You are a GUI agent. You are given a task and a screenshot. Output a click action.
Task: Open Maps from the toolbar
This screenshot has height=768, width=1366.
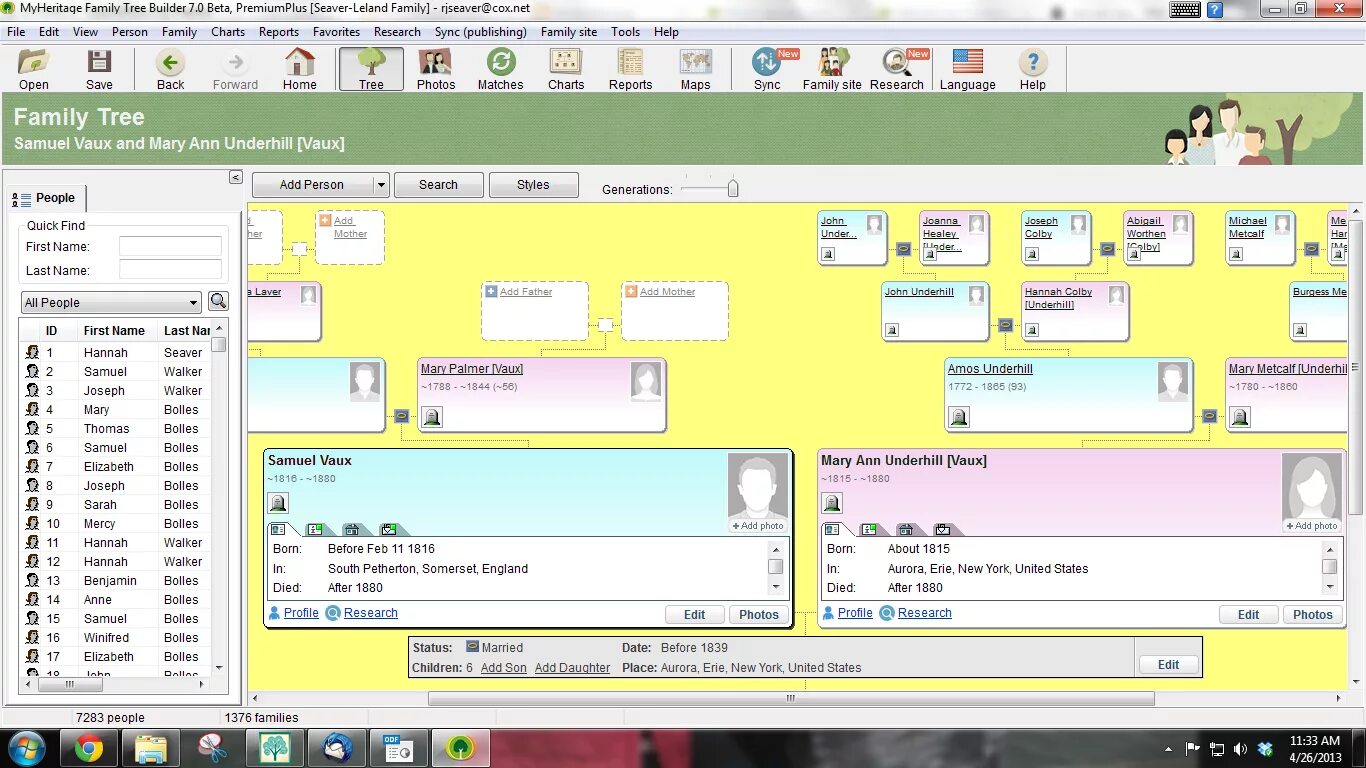point(695,69)
